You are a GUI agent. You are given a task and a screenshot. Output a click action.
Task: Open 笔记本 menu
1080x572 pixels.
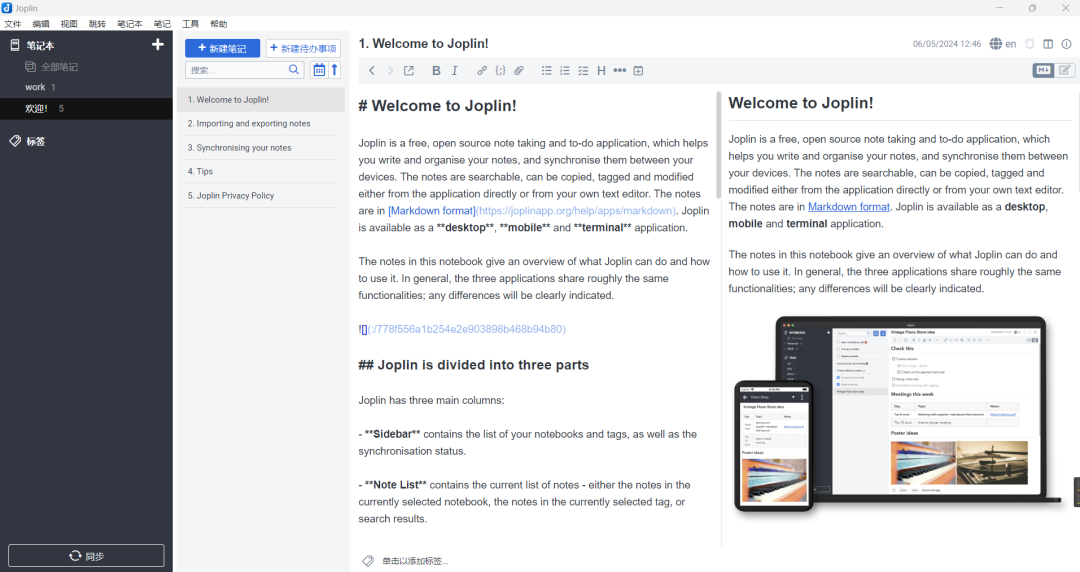tap(129, 23)
